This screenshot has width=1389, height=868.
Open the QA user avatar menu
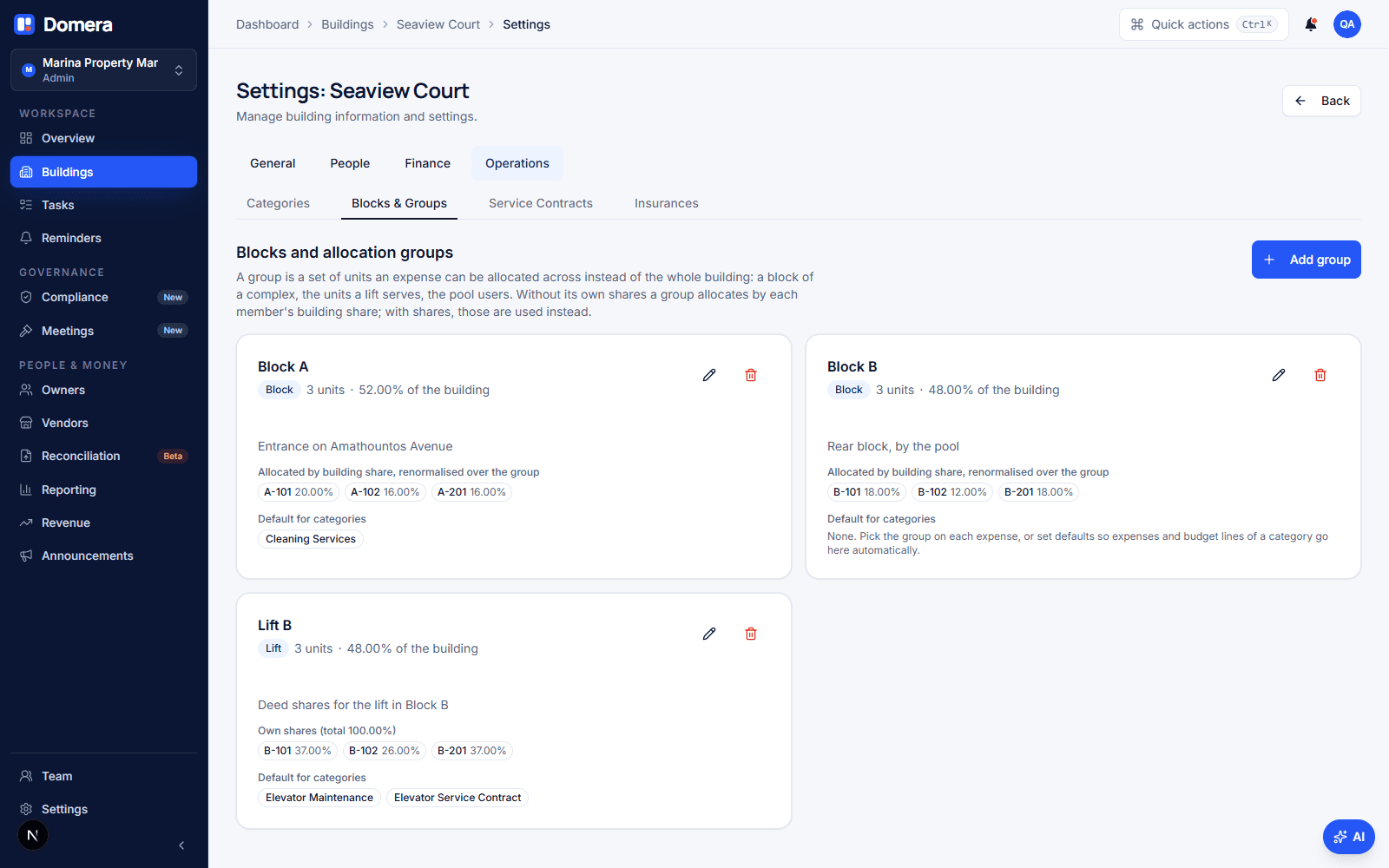pyautogui.click(x=1347, y=24)
